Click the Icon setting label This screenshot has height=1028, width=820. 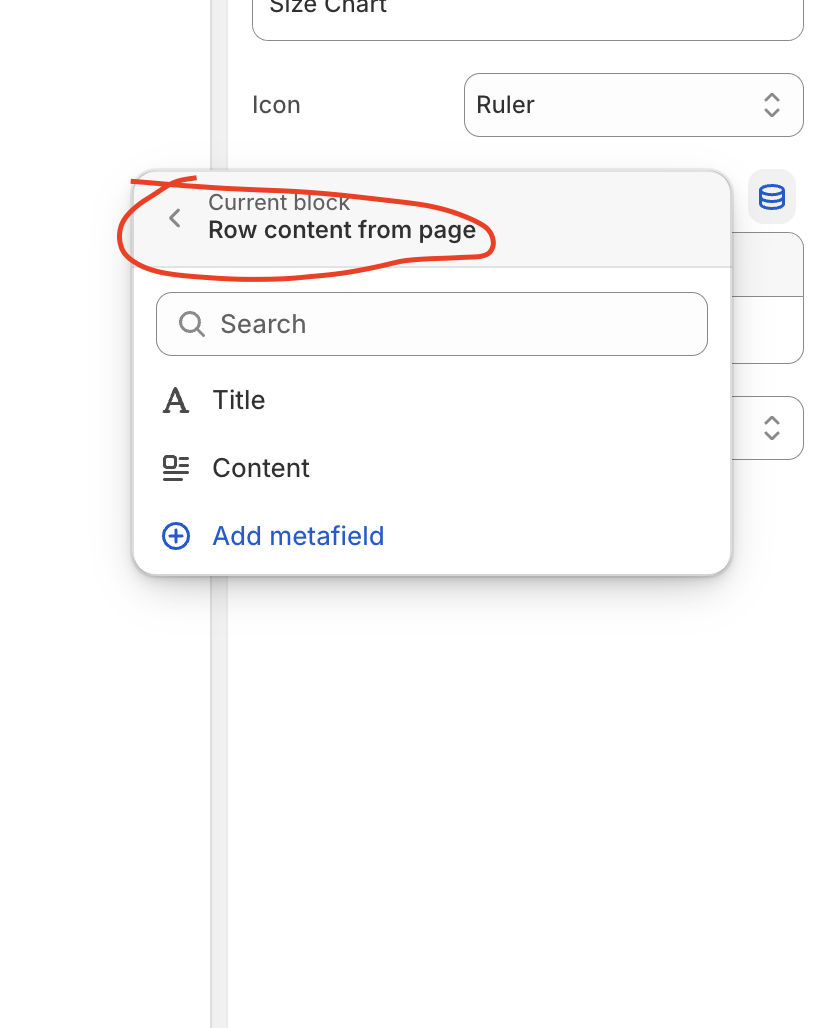(276, 105)
